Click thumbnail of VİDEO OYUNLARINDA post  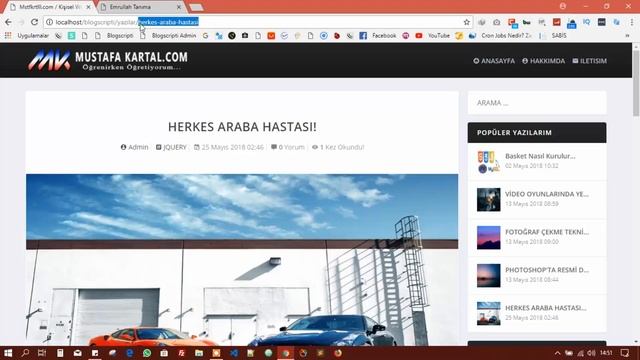(488, 200)
